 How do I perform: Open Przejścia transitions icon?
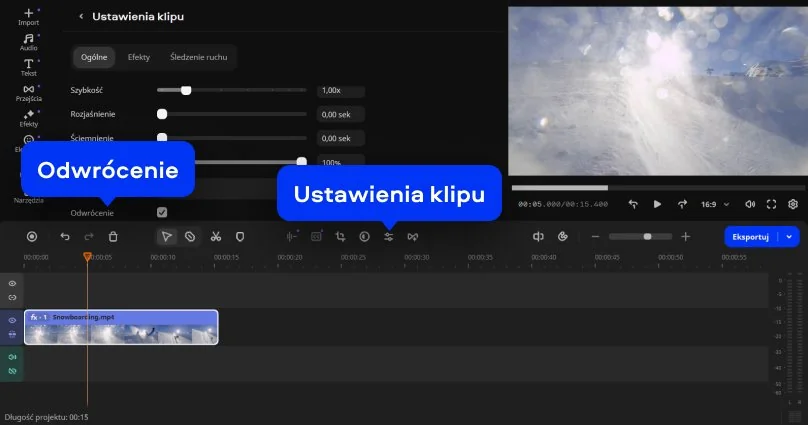[x=28, y=93]
